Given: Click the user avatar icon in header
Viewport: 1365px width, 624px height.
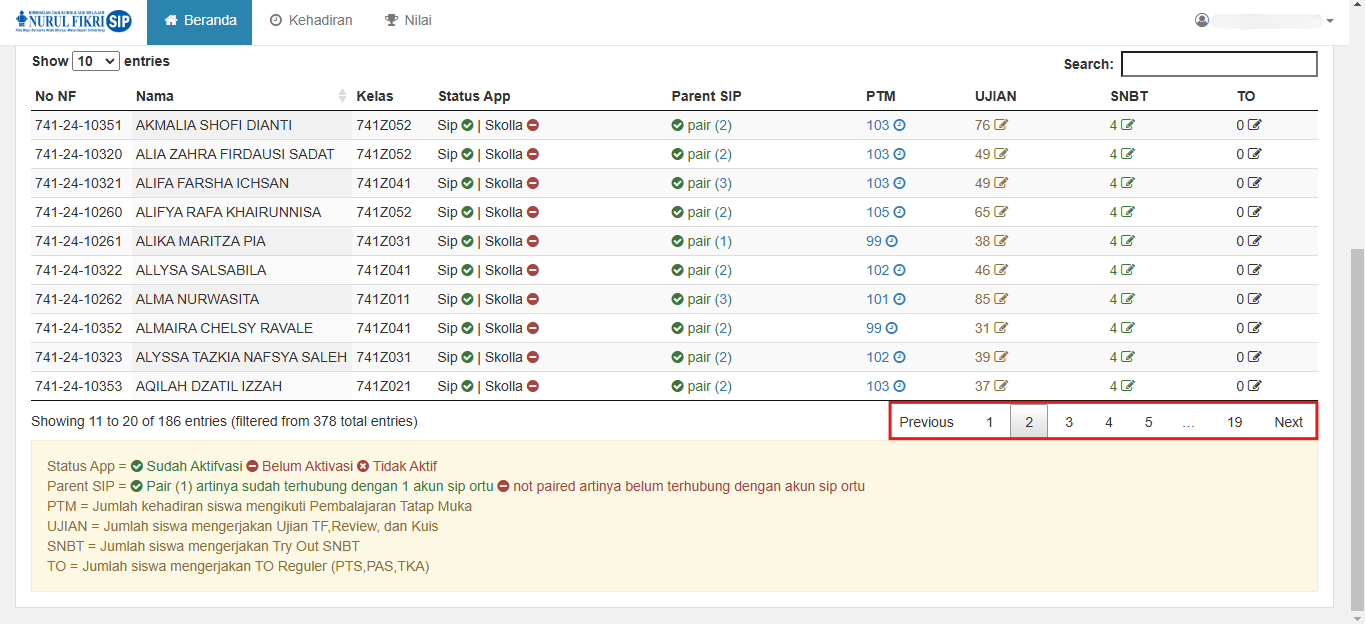Looking at the screenshot, I should coord(1202,21).
